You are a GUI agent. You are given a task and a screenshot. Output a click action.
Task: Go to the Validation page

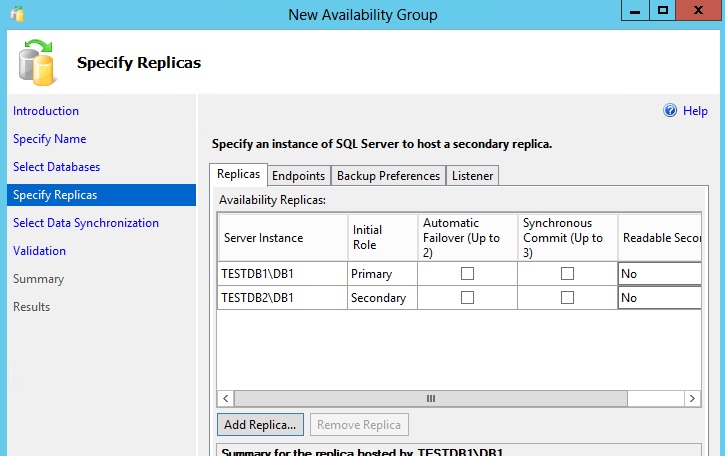tap(39, 251)
